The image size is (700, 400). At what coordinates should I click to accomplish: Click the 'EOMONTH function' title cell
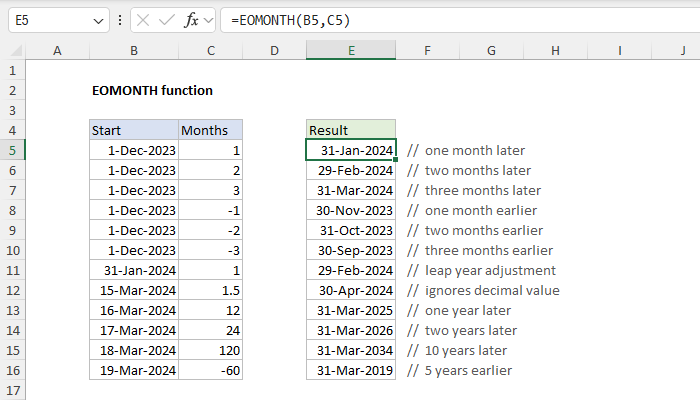click(x=152, y=91)
